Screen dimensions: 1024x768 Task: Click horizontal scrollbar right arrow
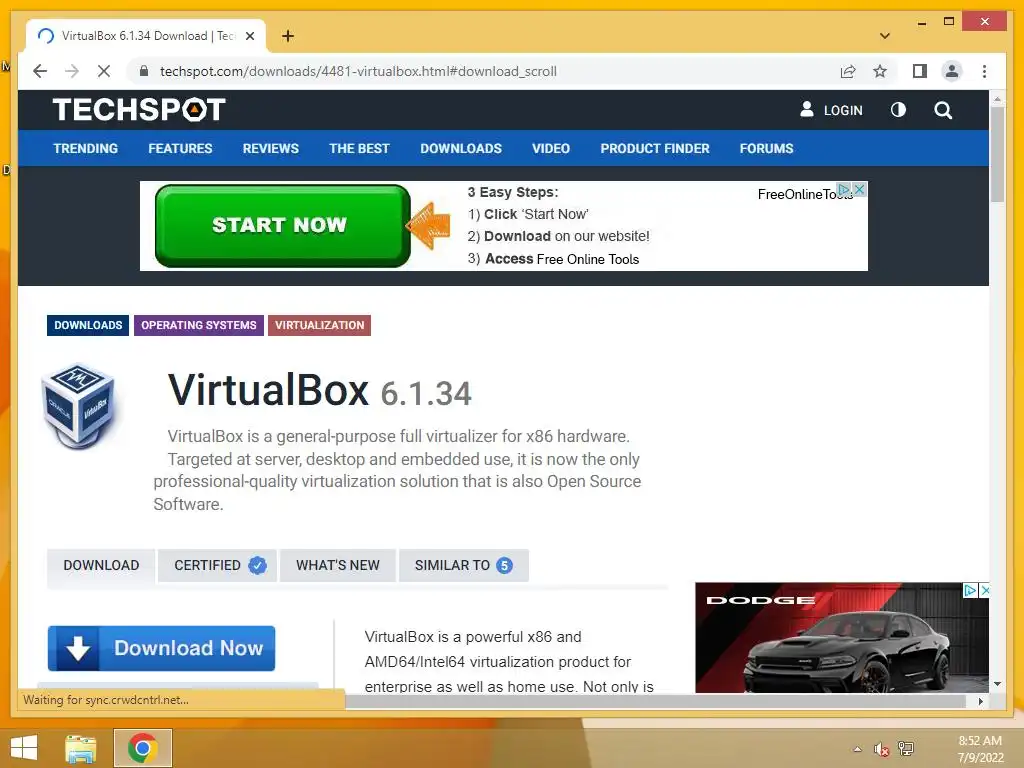pos(980,701)
